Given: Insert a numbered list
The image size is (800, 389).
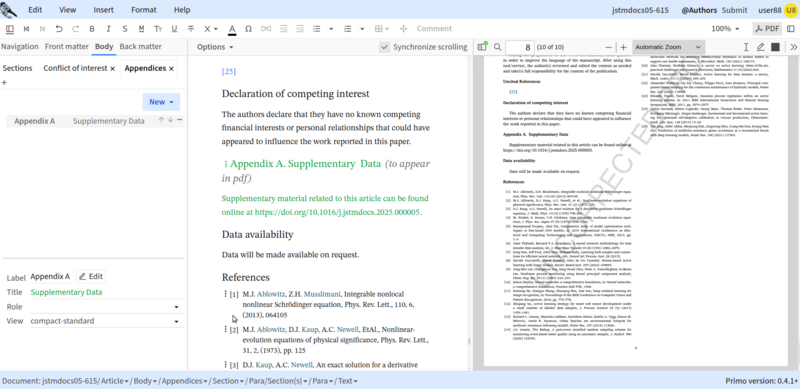Looking at the screenshot, I should (348, 29).
